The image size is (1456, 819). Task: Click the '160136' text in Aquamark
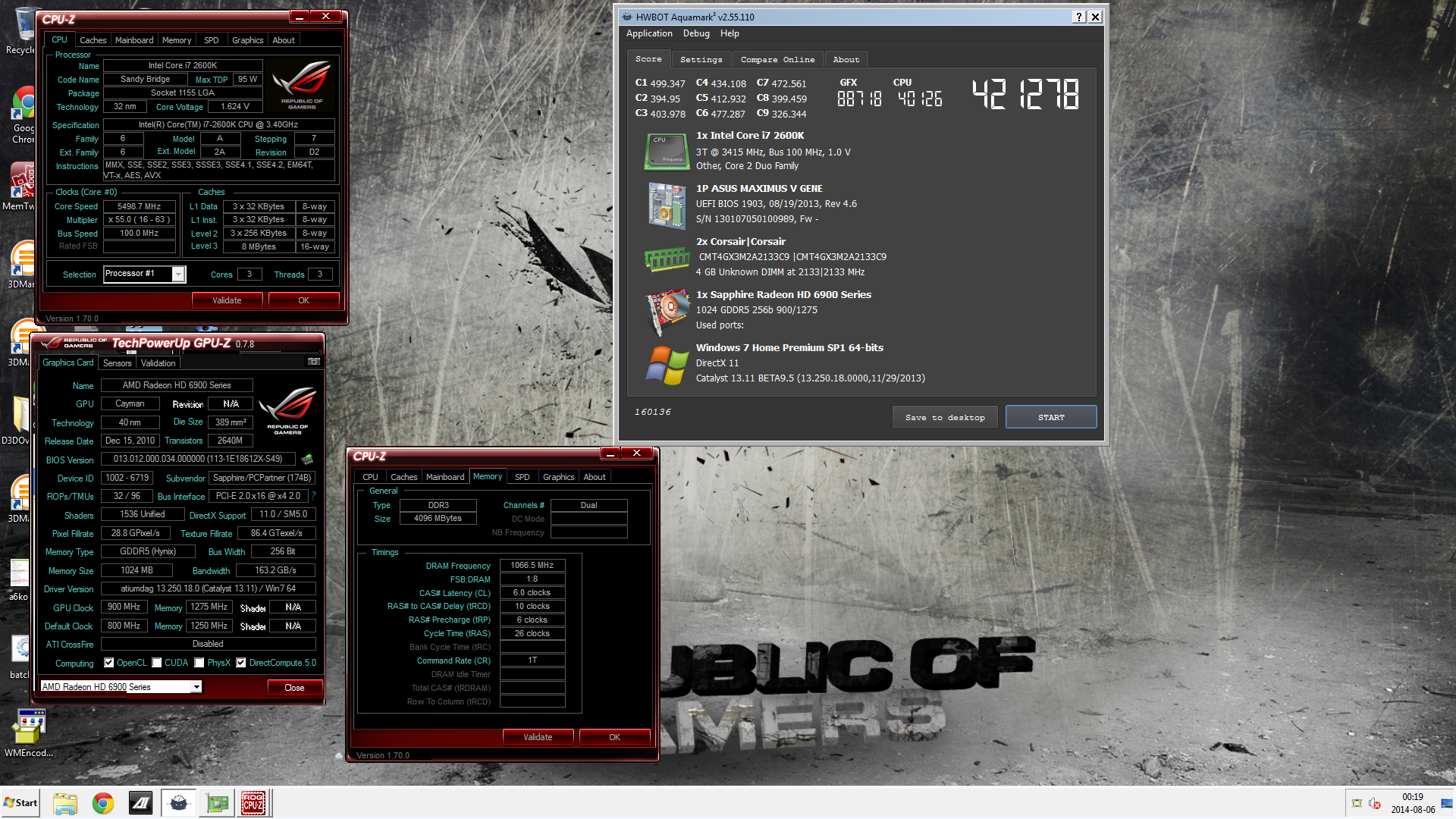[x=652, y=412]
